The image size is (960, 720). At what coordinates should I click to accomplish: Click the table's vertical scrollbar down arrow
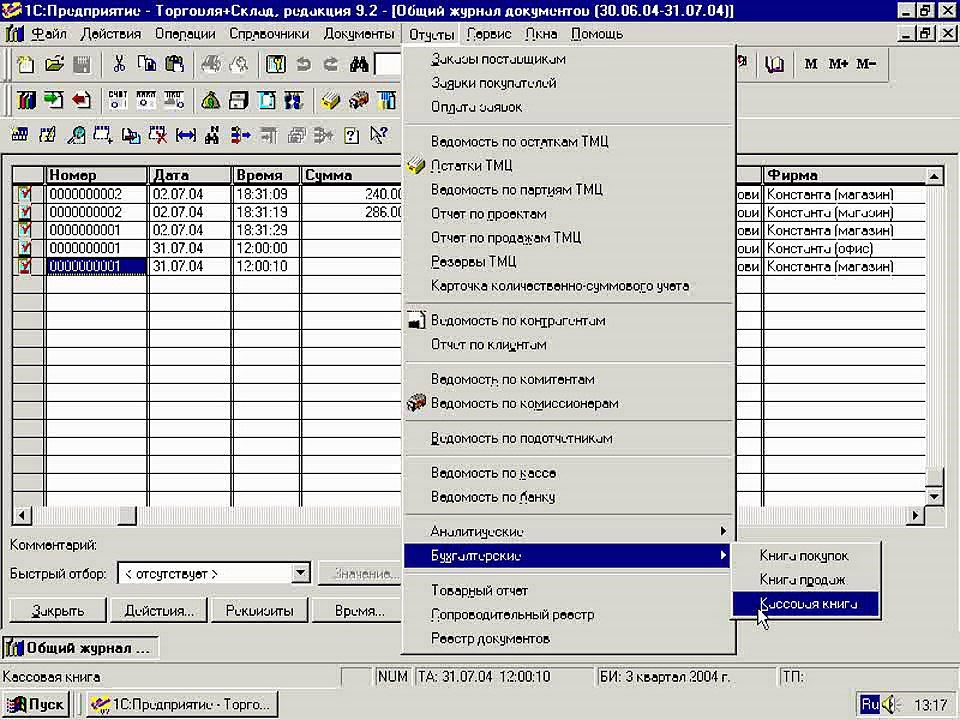click(x=934, y=497)
